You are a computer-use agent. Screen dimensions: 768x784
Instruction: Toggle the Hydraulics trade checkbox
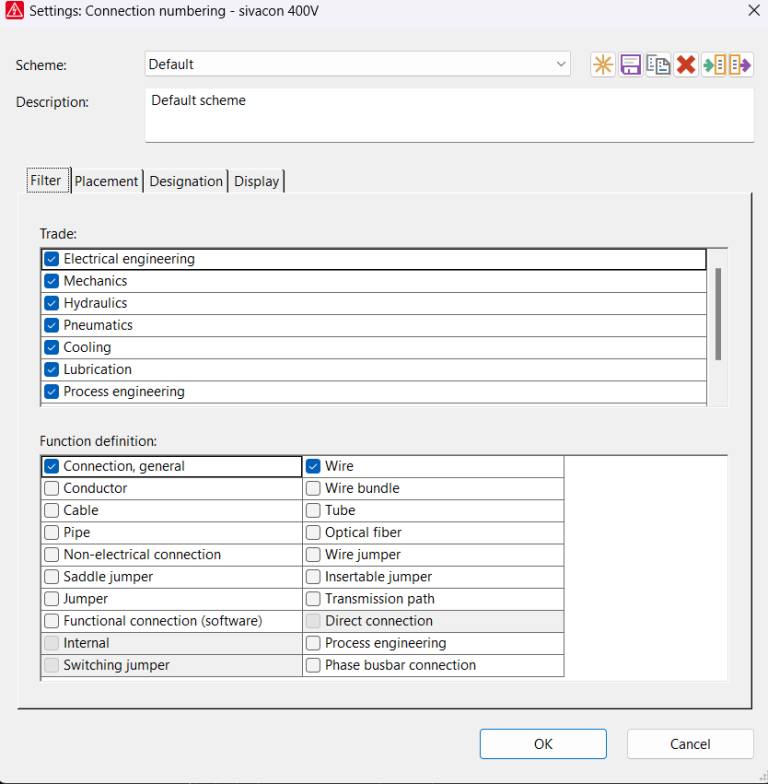click(x=52, y=303)
